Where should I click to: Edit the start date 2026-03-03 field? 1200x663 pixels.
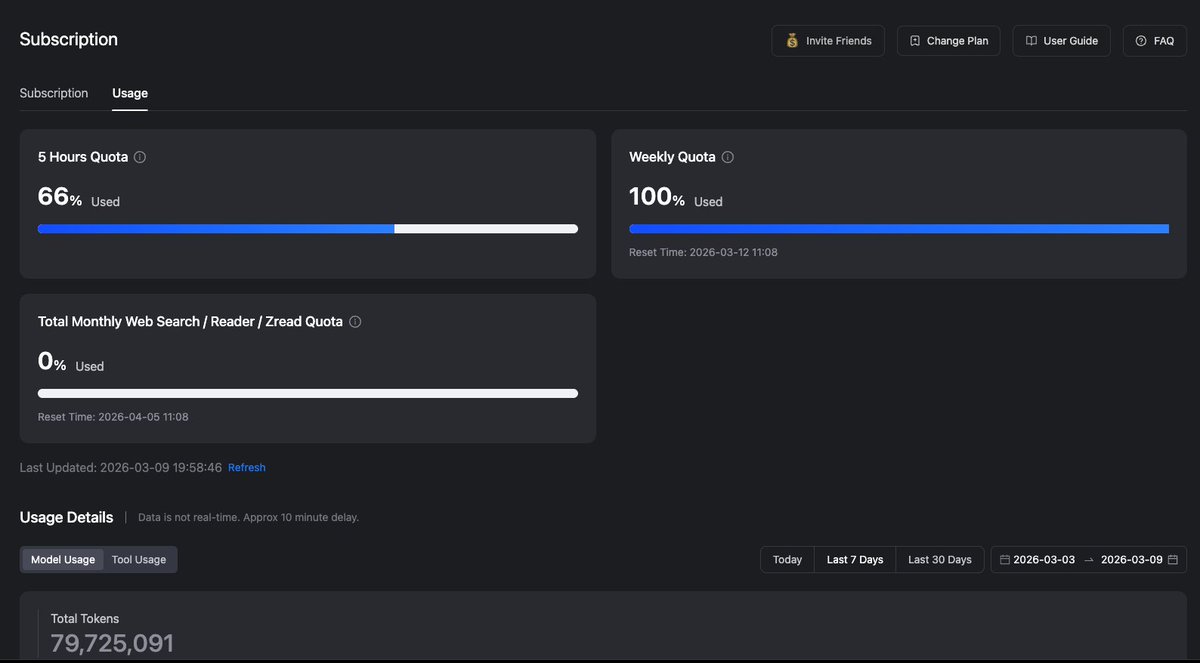pyautogui.click(x=1044, y=560)
